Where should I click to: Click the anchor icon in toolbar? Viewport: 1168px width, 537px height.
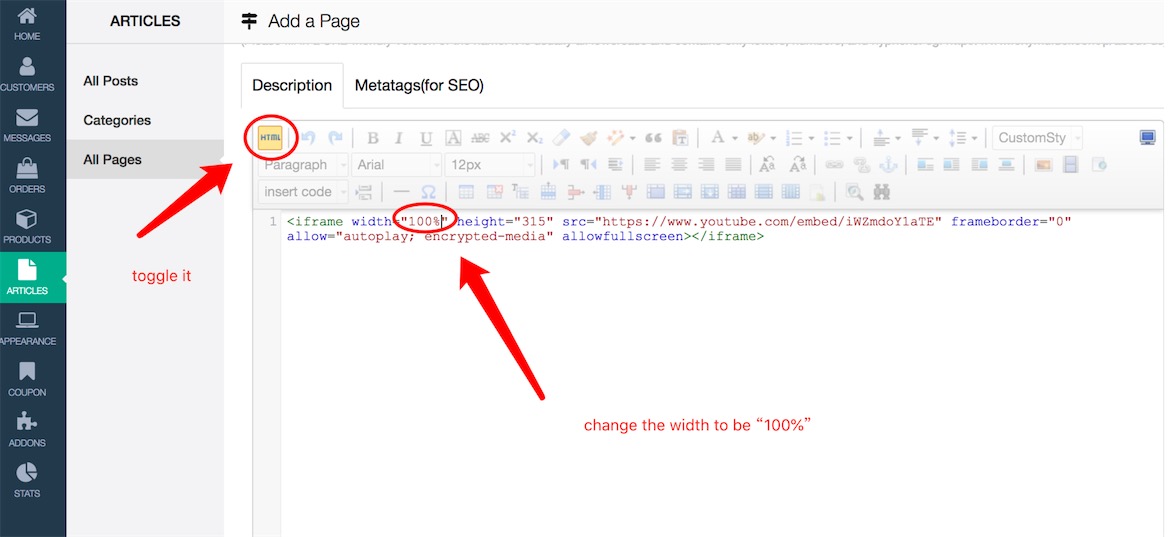tap(886, 165)
